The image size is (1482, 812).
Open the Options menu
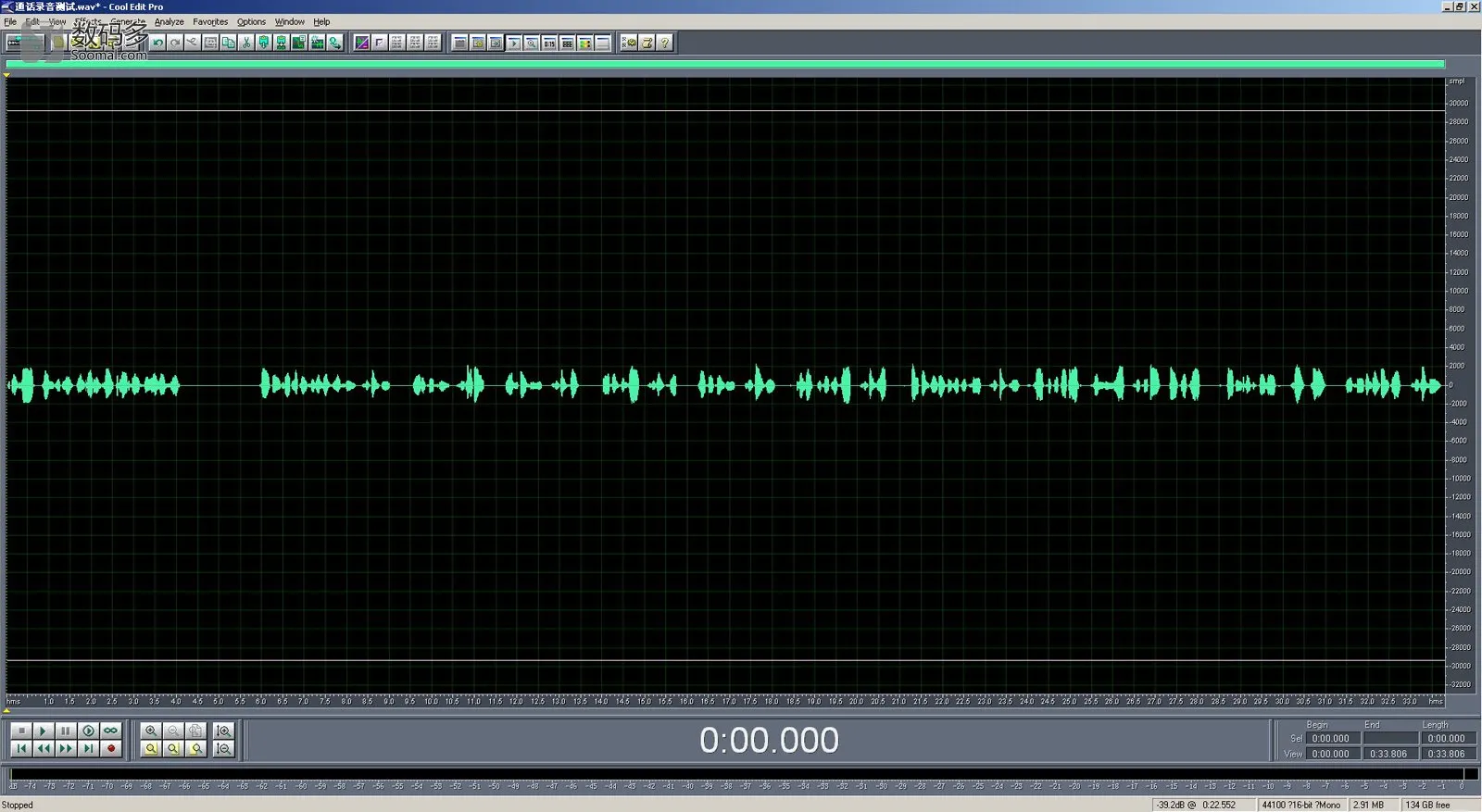pyautogui.click(x=251, y=21)
